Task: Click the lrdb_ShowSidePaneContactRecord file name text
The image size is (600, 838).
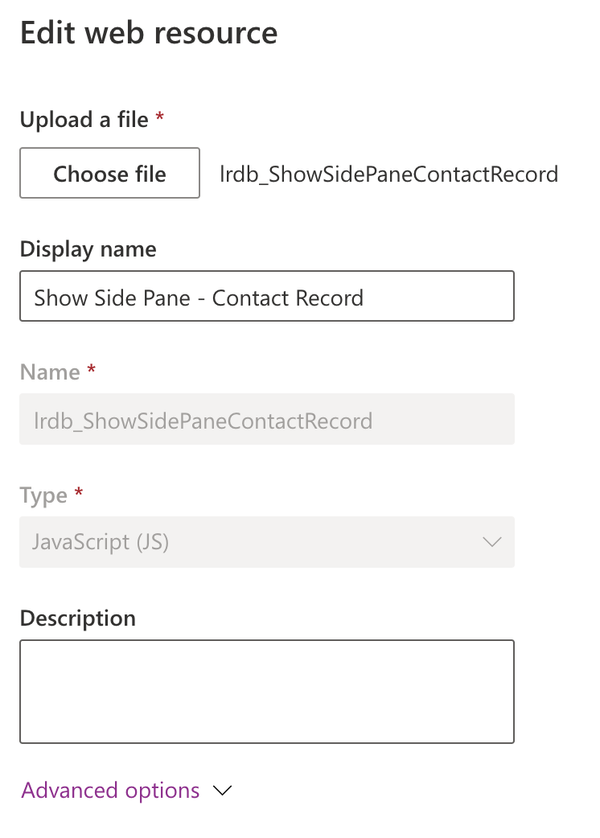Action: [388, 173]
